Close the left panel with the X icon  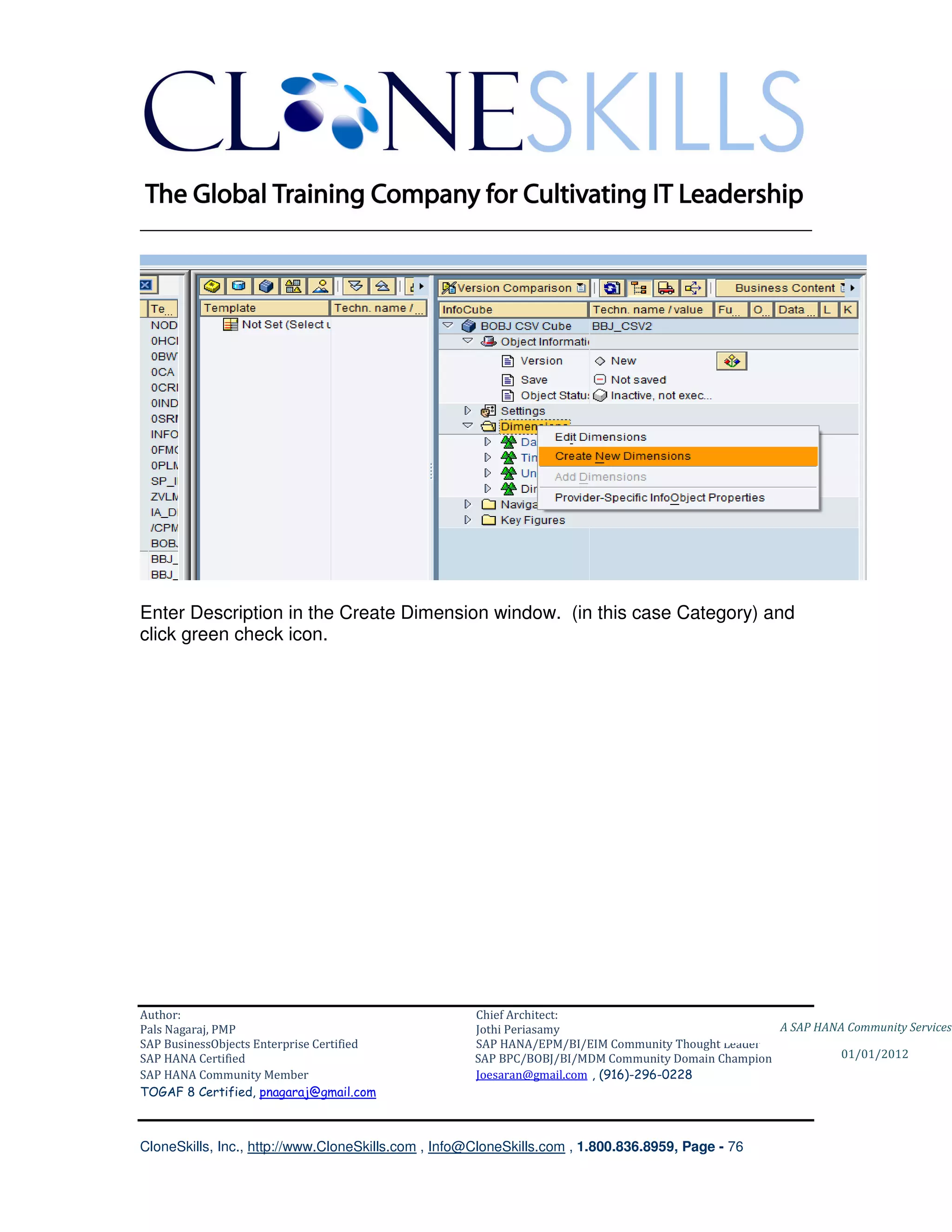click(x=146, y=285)
